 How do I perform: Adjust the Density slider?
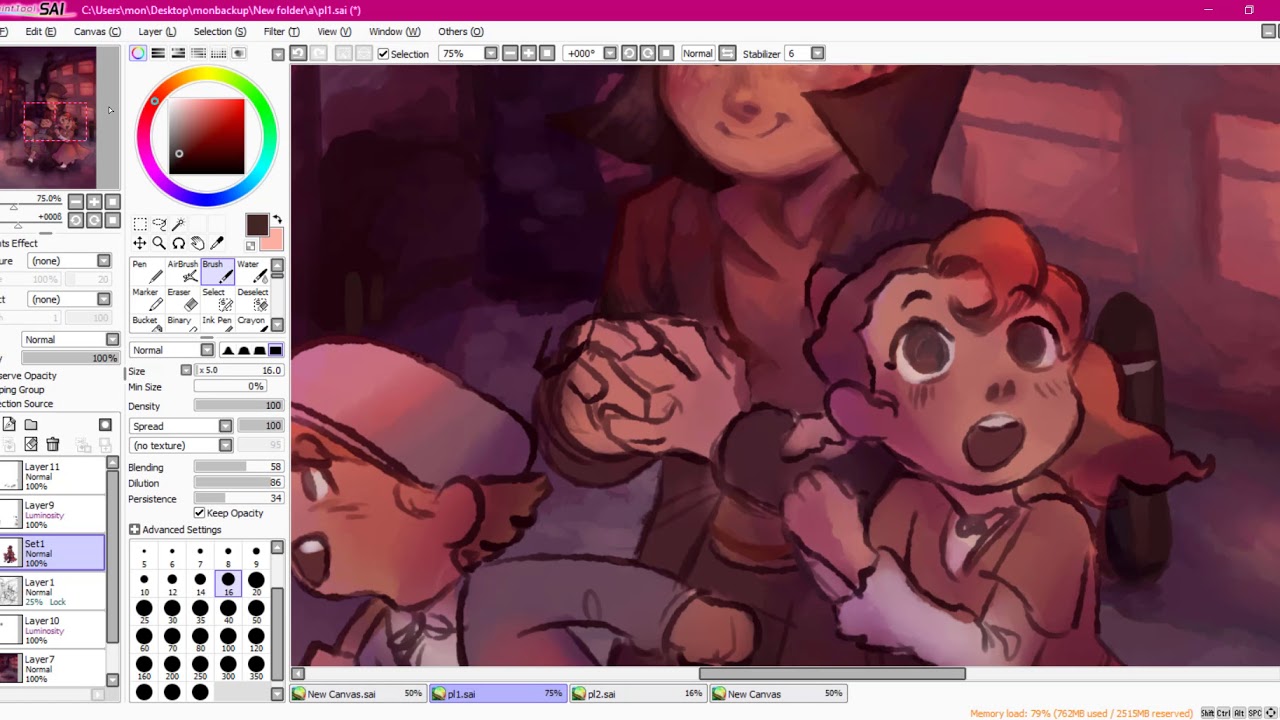(239, 406)
